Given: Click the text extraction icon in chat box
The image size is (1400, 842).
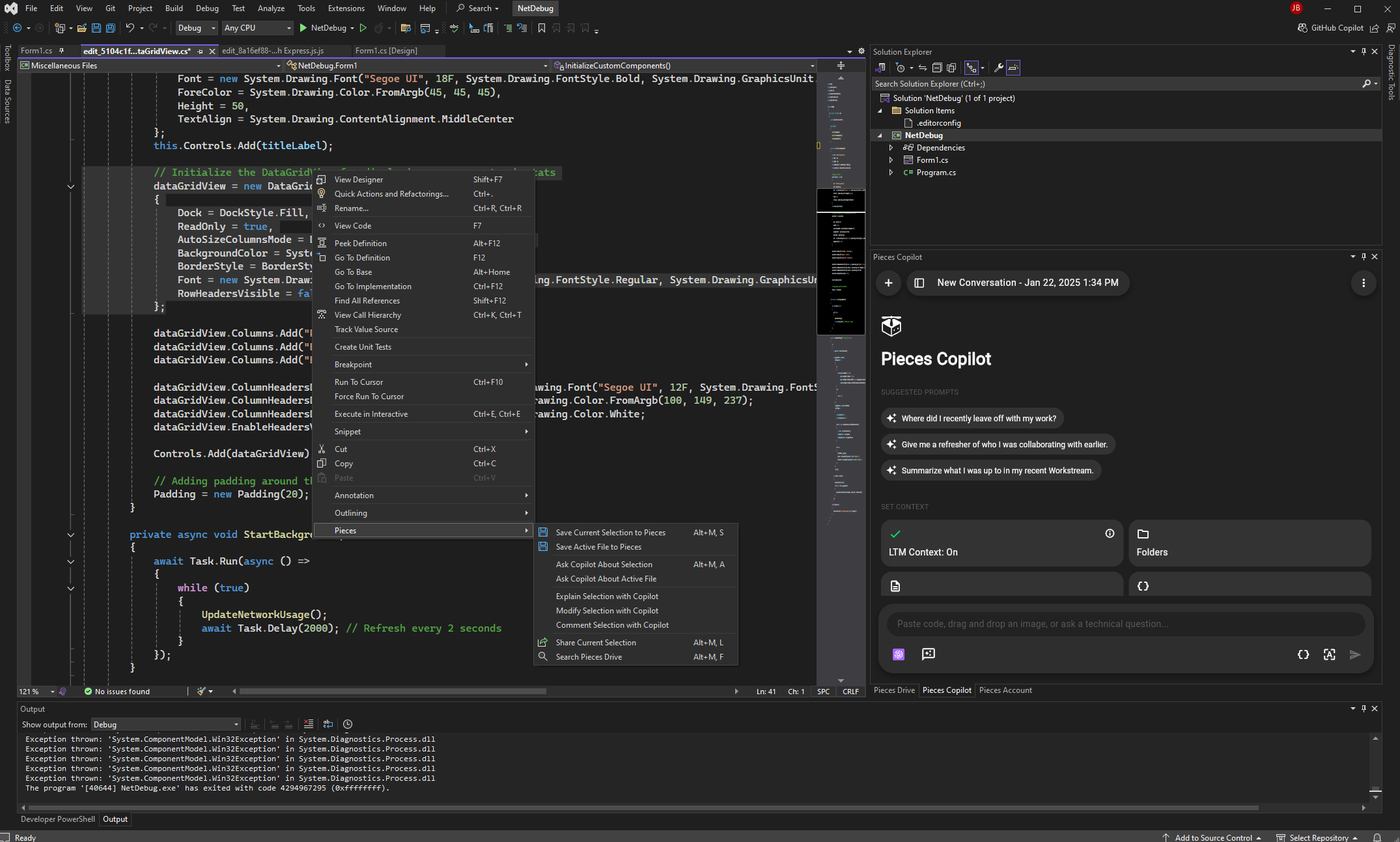Looking at the screenshot, I should pyautogui.click(x=1329, y=654).
